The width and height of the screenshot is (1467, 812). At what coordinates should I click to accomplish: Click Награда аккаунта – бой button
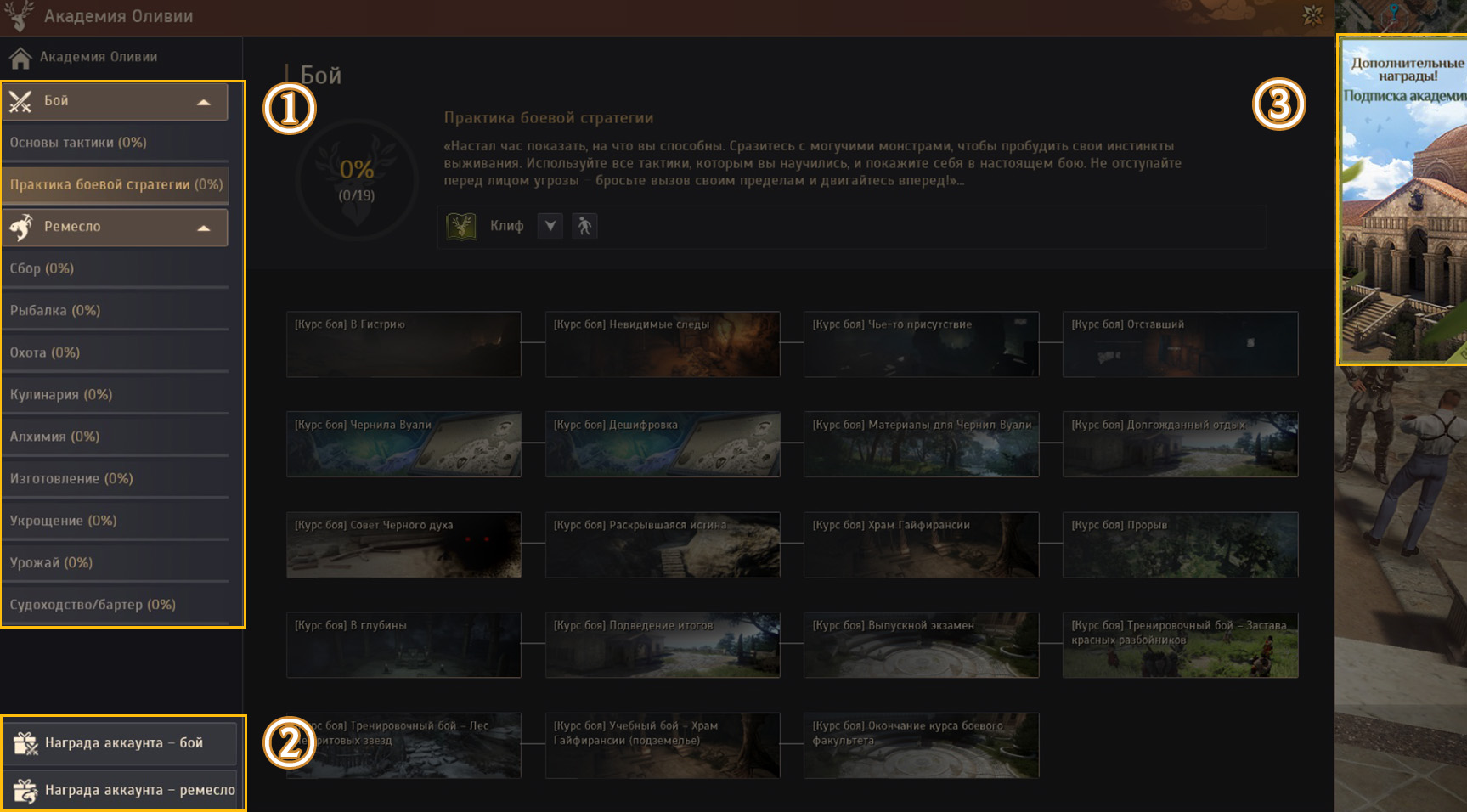coord(123,743)
